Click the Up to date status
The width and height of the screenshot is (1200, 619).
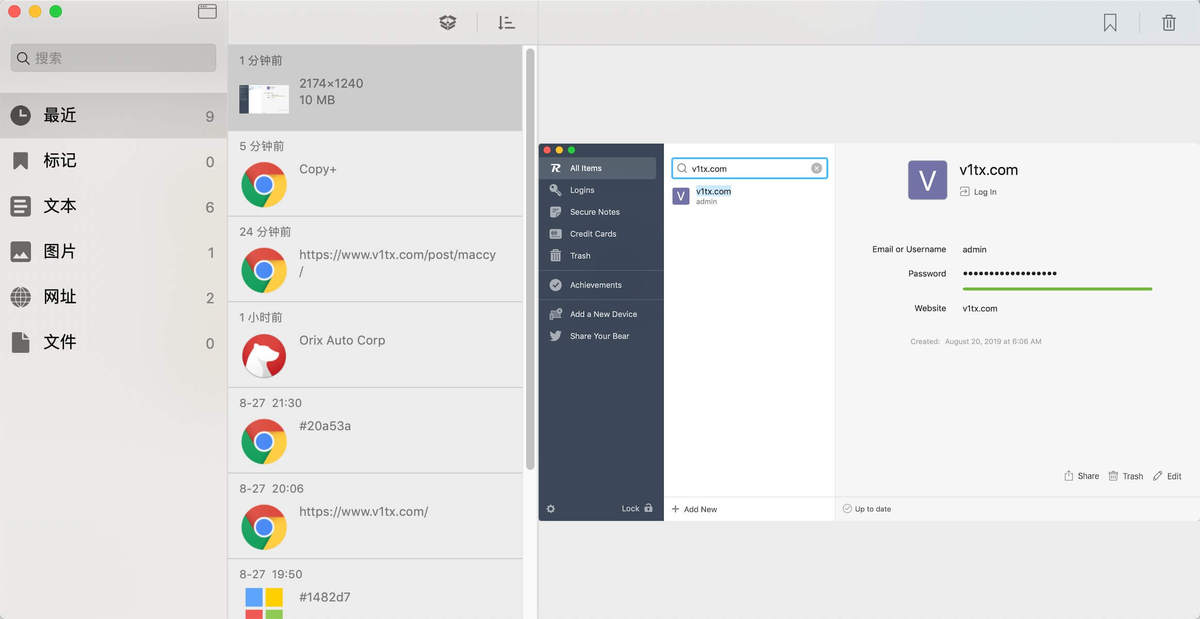click(867, 509)
